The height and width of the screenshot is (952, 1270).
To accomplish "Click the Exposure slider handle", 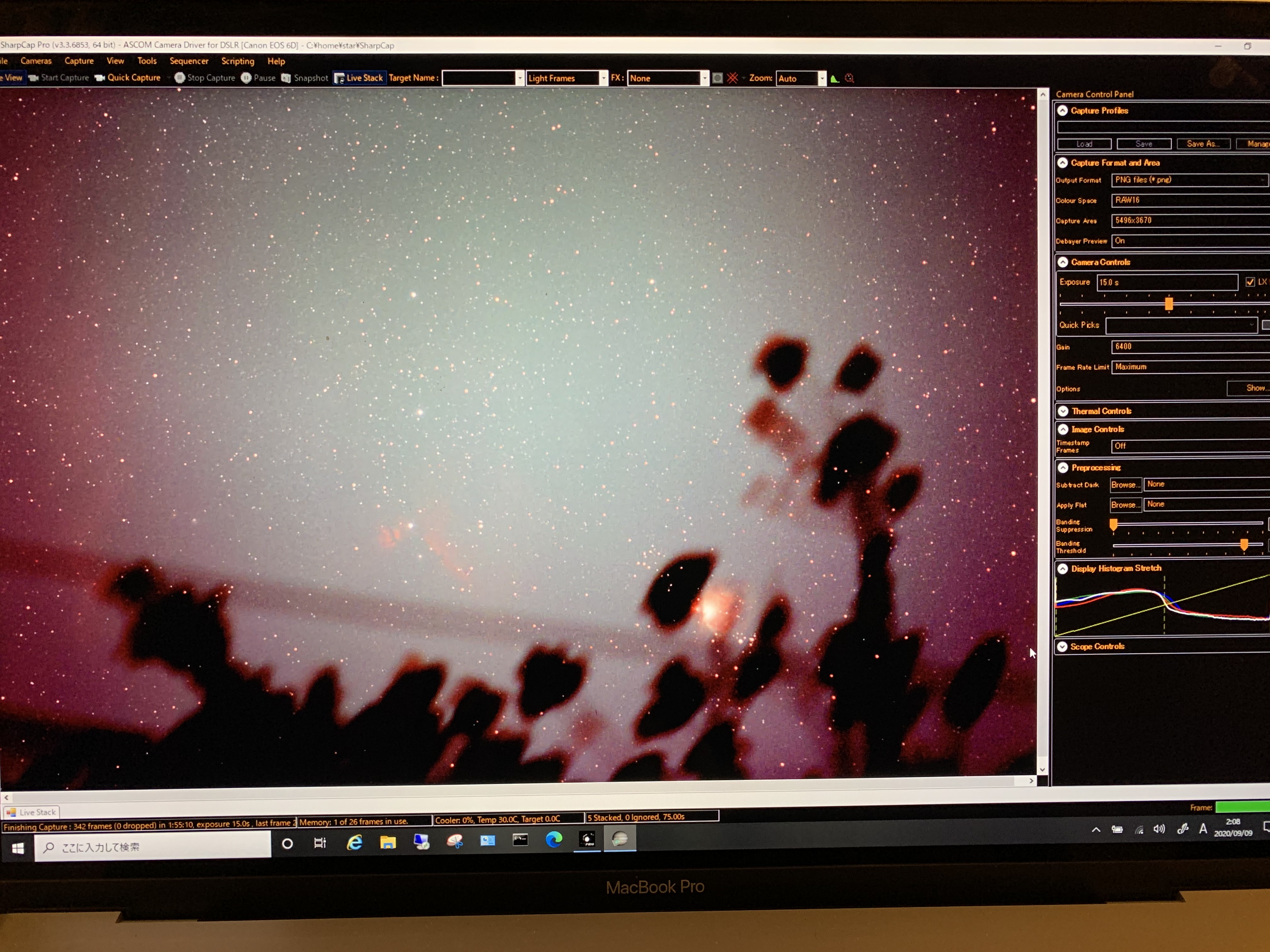I will (x=1168, y=303).
